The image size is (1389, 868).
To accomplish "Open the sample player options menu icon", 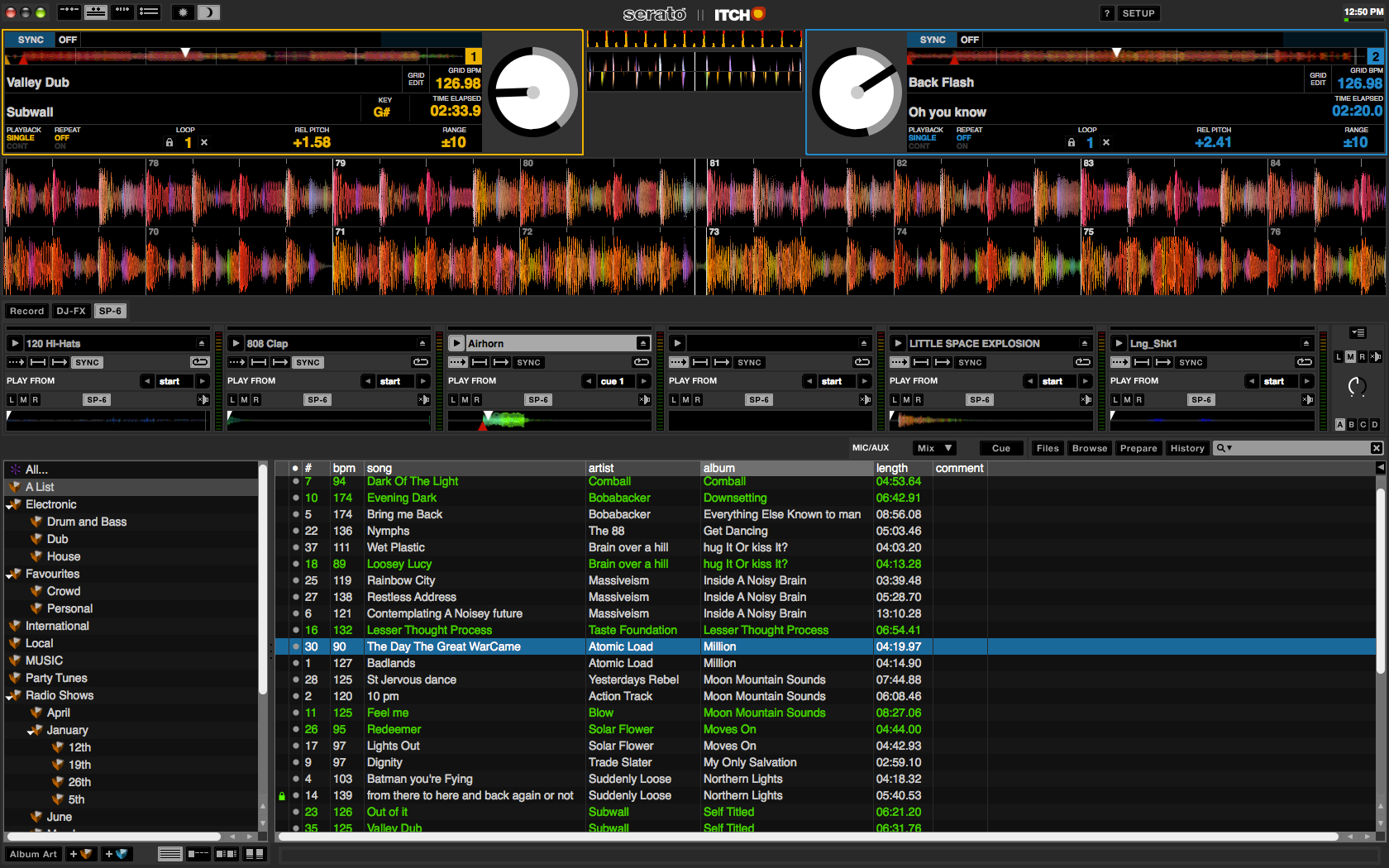I will click(x=1358, y=332).
